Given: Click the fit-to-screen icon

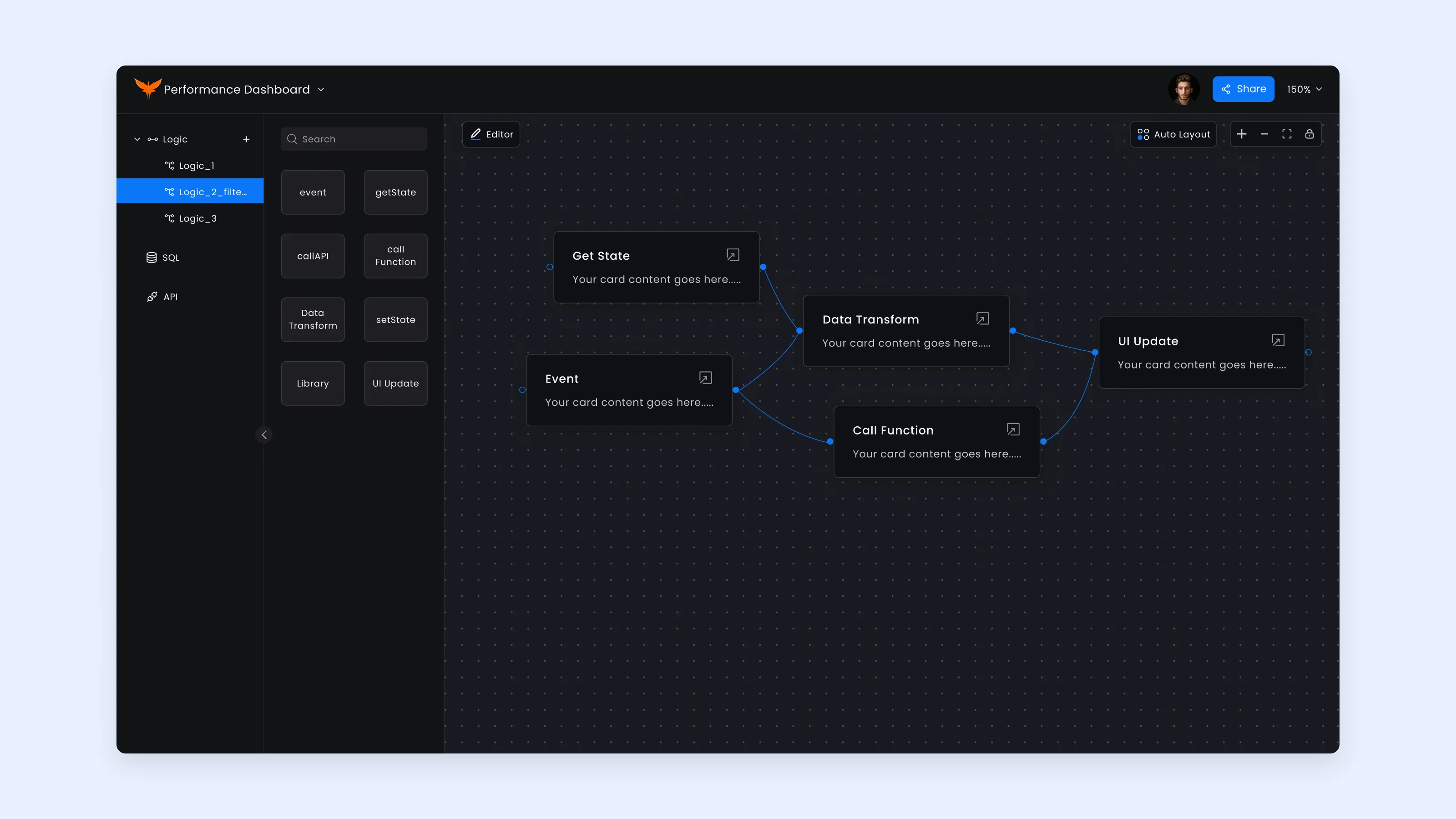Looking at the screenshot, I should 1287,134.
